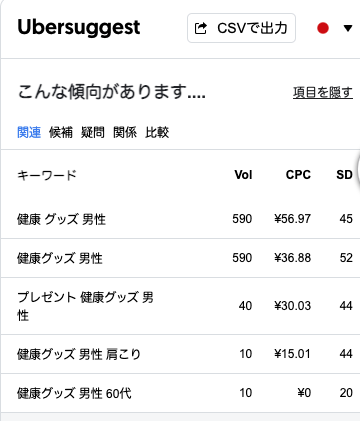Screen dimensions: 360x421
Task: Click the 健康グッズ 男性 60代 keyword
Action: 74,393
